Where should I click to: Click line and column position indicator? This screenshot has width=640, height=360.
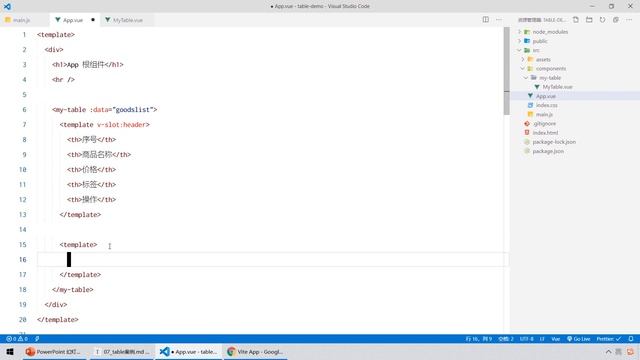pos(479,339)
